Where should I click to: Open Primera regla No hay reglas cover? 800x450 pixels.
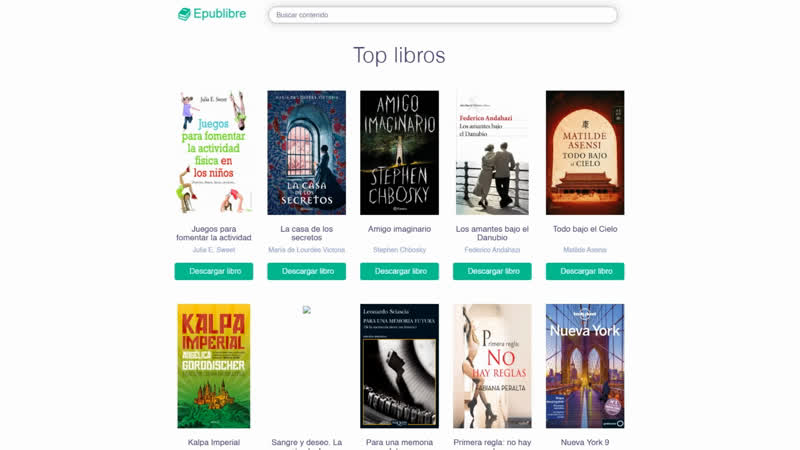click(492, 366)
